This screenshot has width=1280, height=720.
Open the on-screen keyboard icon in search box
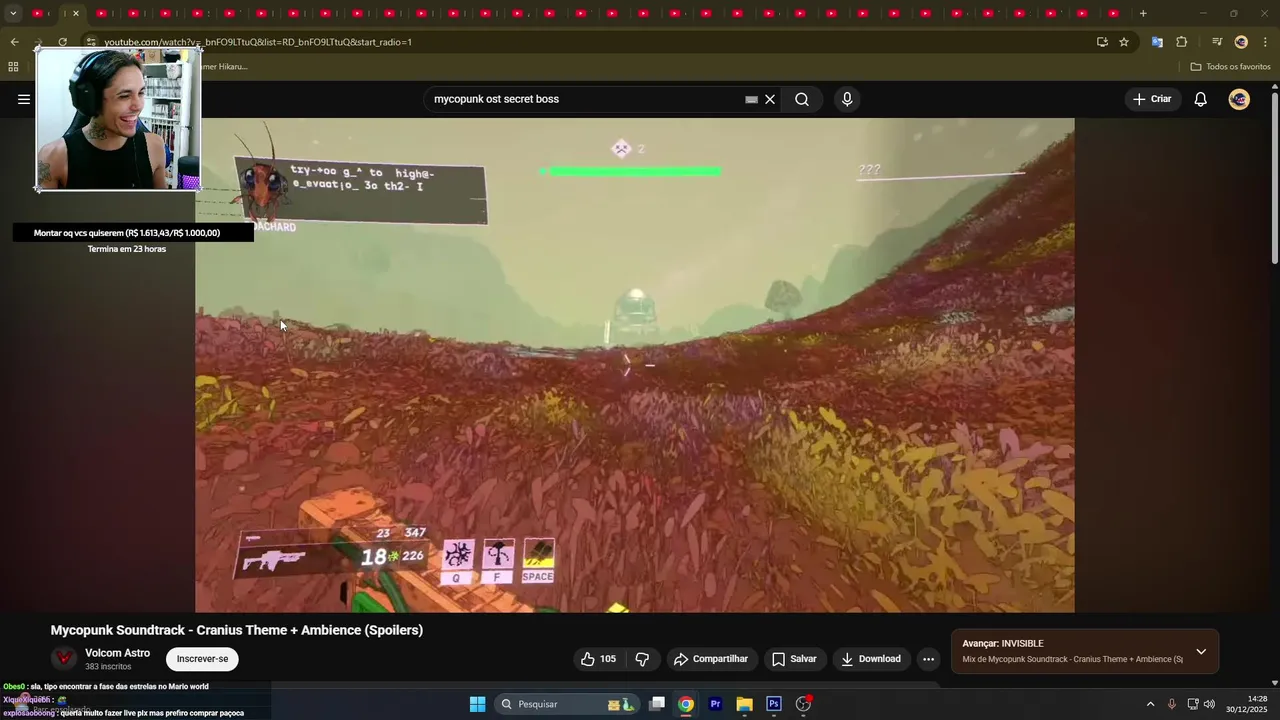tap(751, 99)
